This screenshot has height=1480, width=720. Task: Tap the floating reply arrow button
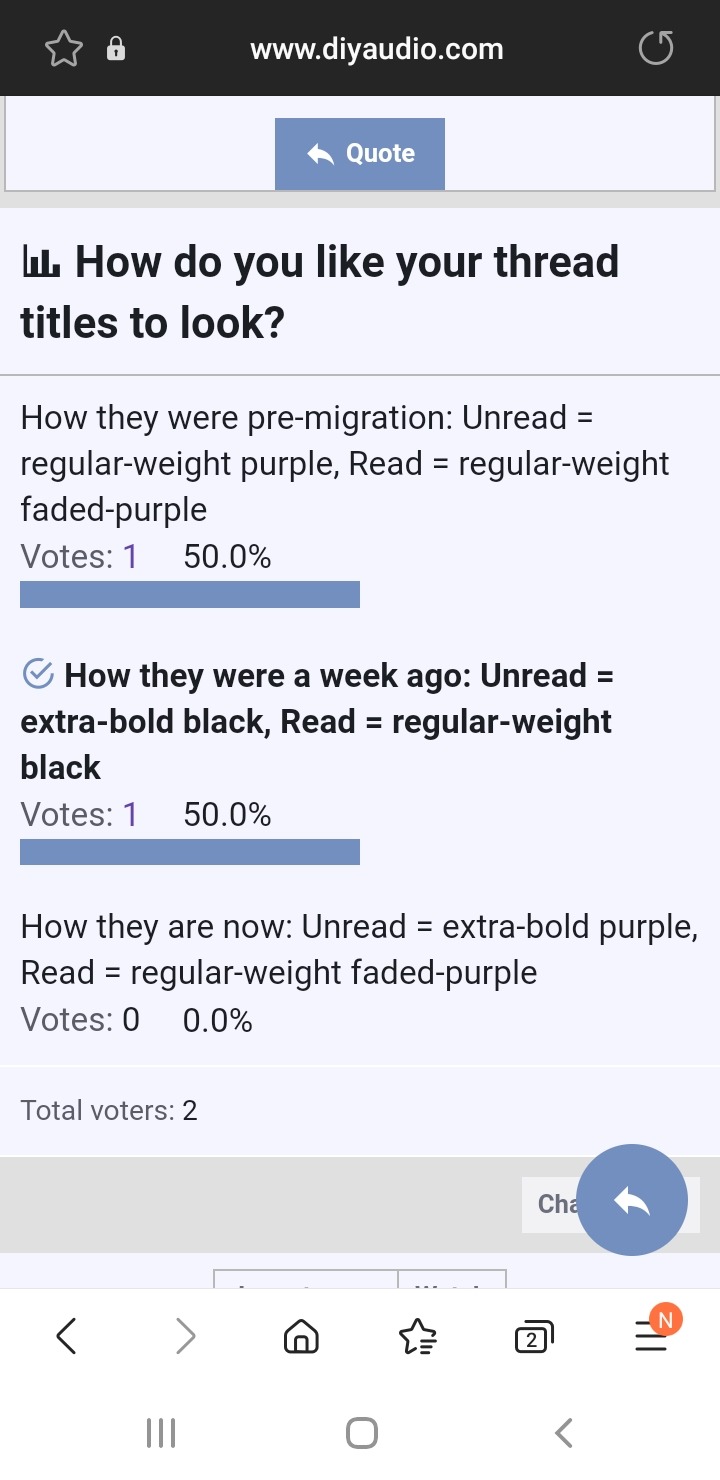(632, 1200)
